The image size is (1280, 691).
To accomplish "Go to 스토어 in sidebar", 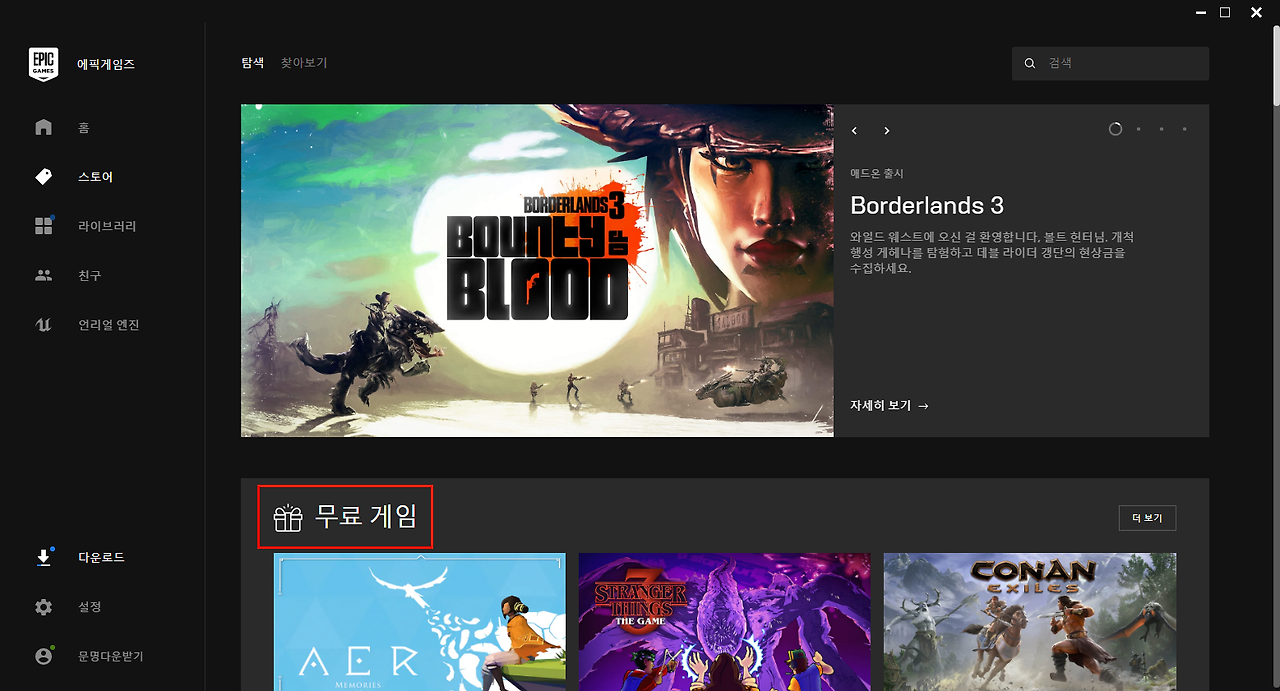I will [x=96, y=177].
